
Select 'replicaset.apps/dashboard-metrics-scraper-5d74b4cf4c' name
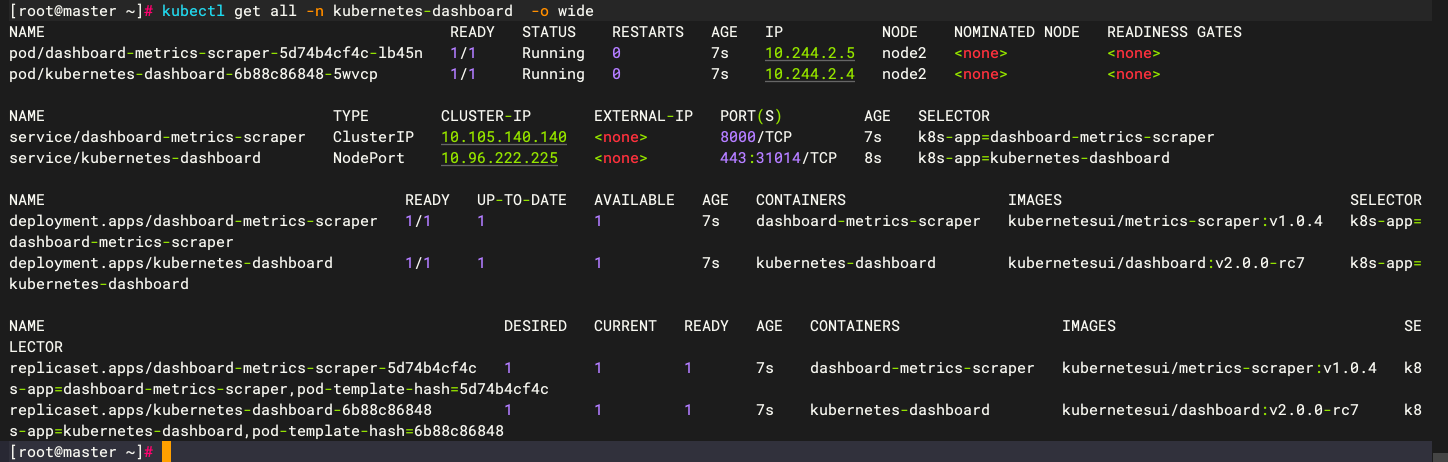pyautogui.click(x=243, y=368)
